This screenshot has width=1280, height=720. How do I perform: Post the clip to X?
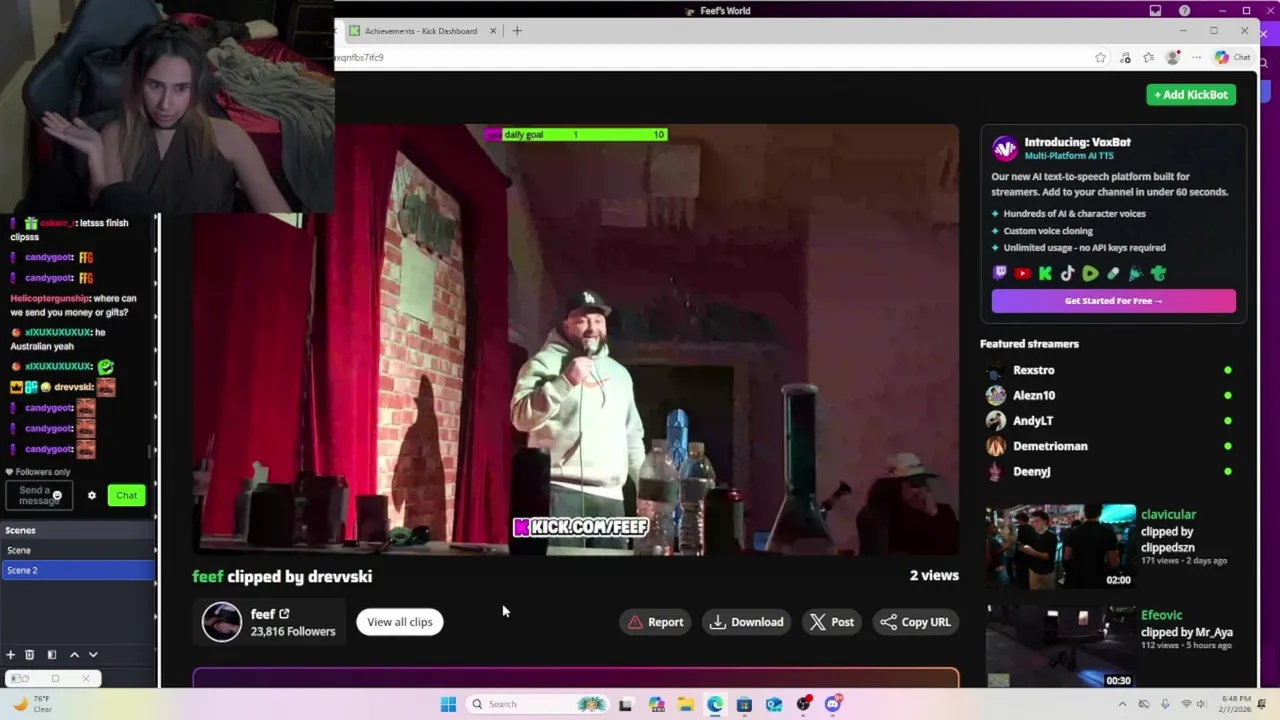(x=831, y=622)
